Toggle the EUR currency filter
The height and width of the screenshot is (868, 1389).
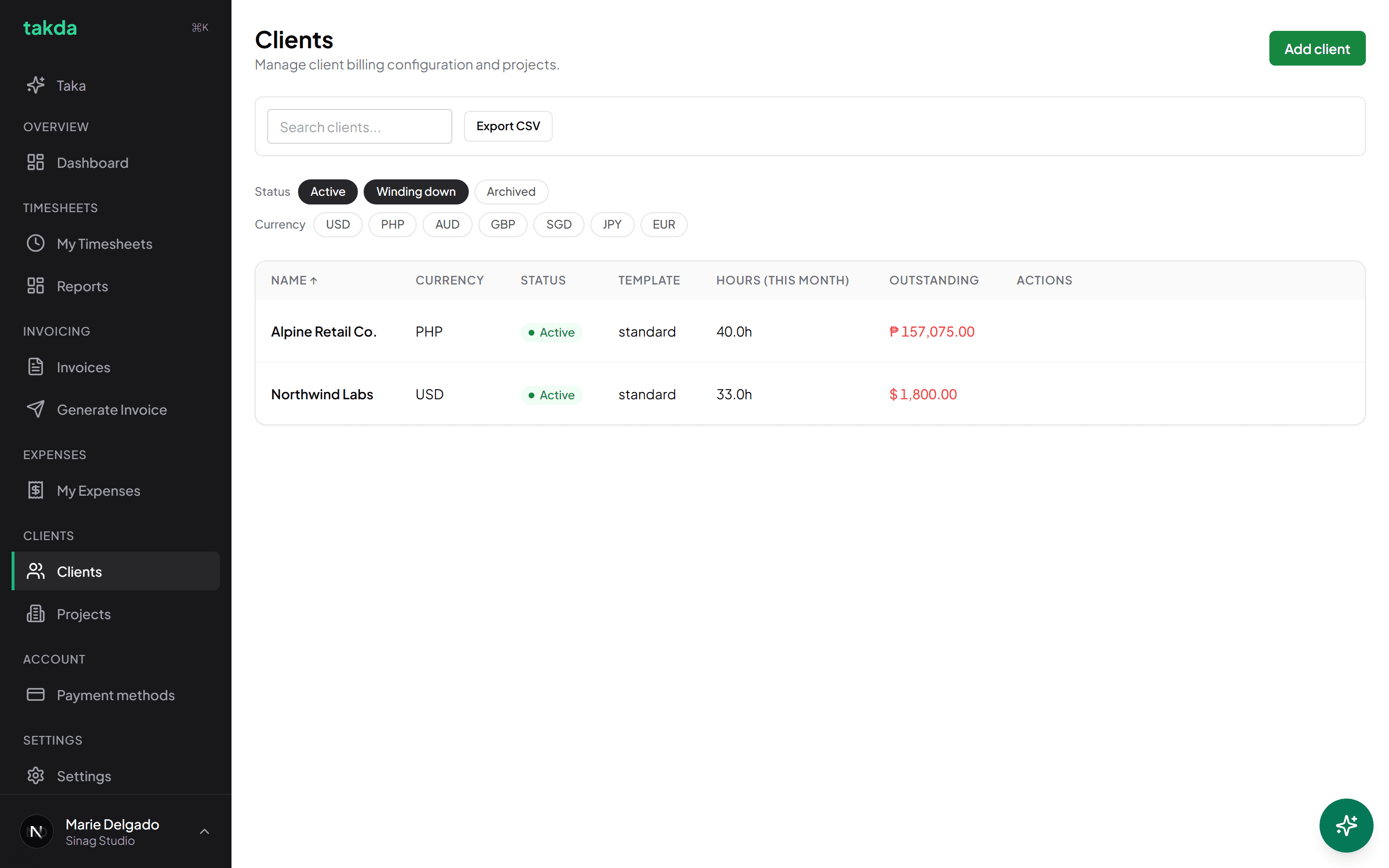click(x=664, y=224)
